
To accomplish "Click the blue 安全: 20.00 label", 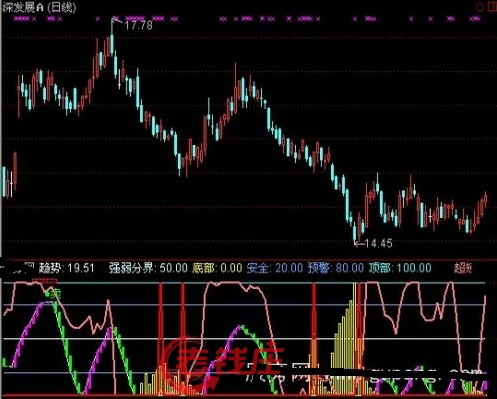I will (x=275, y=268).
